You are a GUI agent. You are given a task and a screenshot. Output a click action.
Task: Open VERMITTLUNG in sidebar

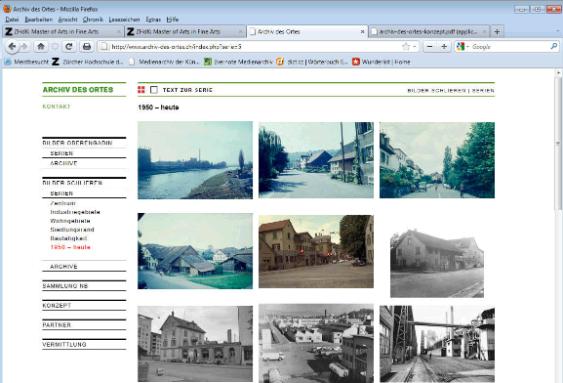point(64,344)
